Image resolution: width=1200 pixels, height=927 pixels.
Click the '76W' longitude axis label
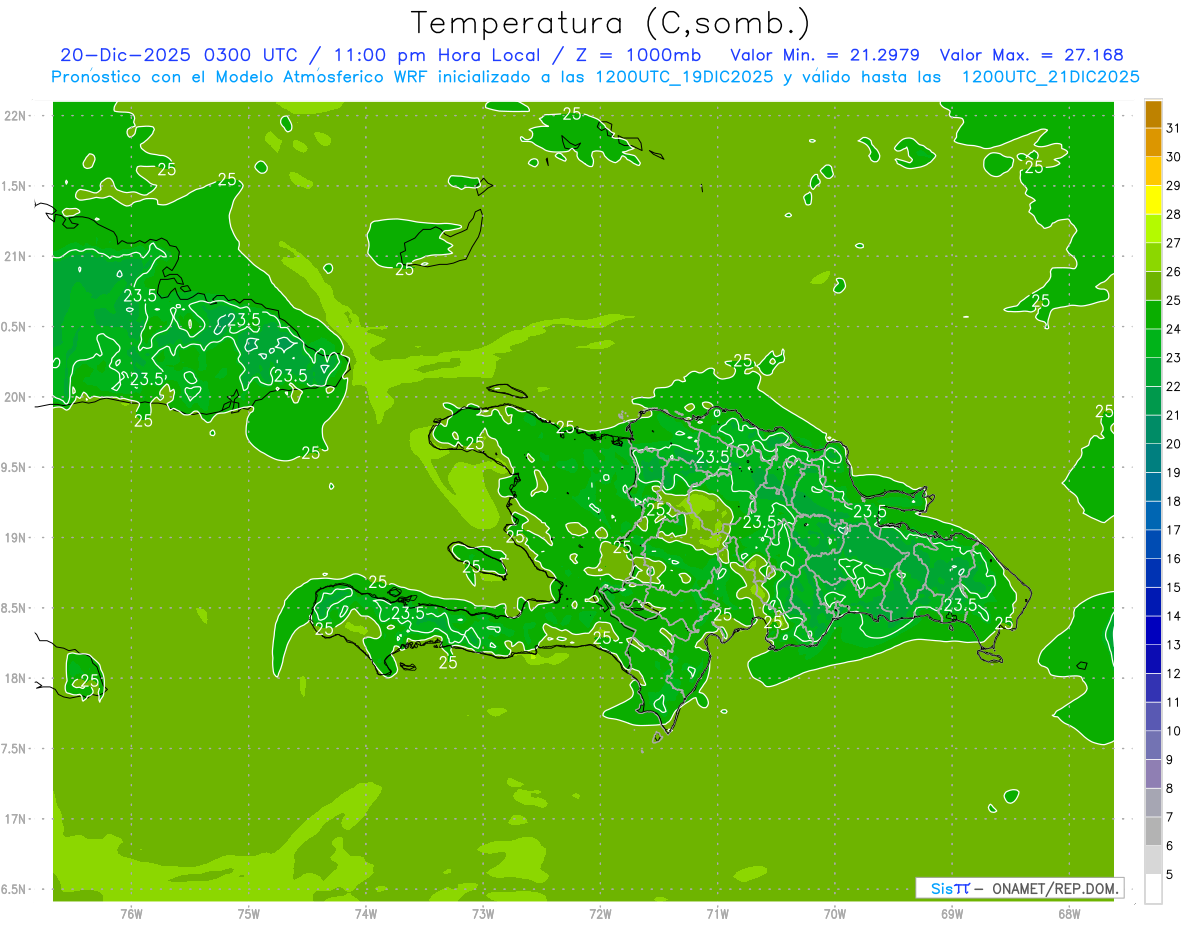point(131,914)
